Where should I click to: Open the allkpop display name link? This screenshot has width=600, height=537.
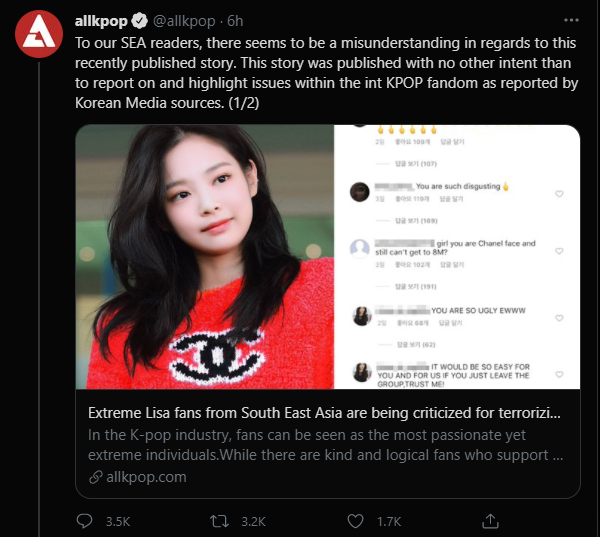click(99, 20)
